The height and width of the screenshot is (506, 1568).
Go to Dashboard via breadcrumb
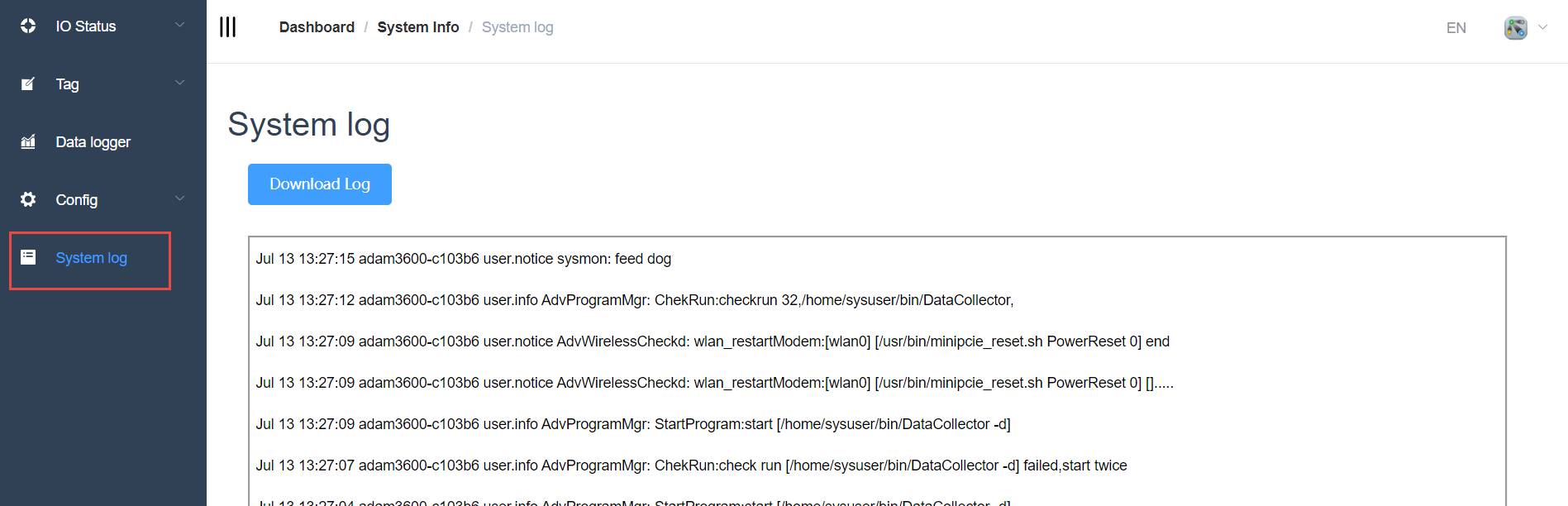click(x=317, y=27)
